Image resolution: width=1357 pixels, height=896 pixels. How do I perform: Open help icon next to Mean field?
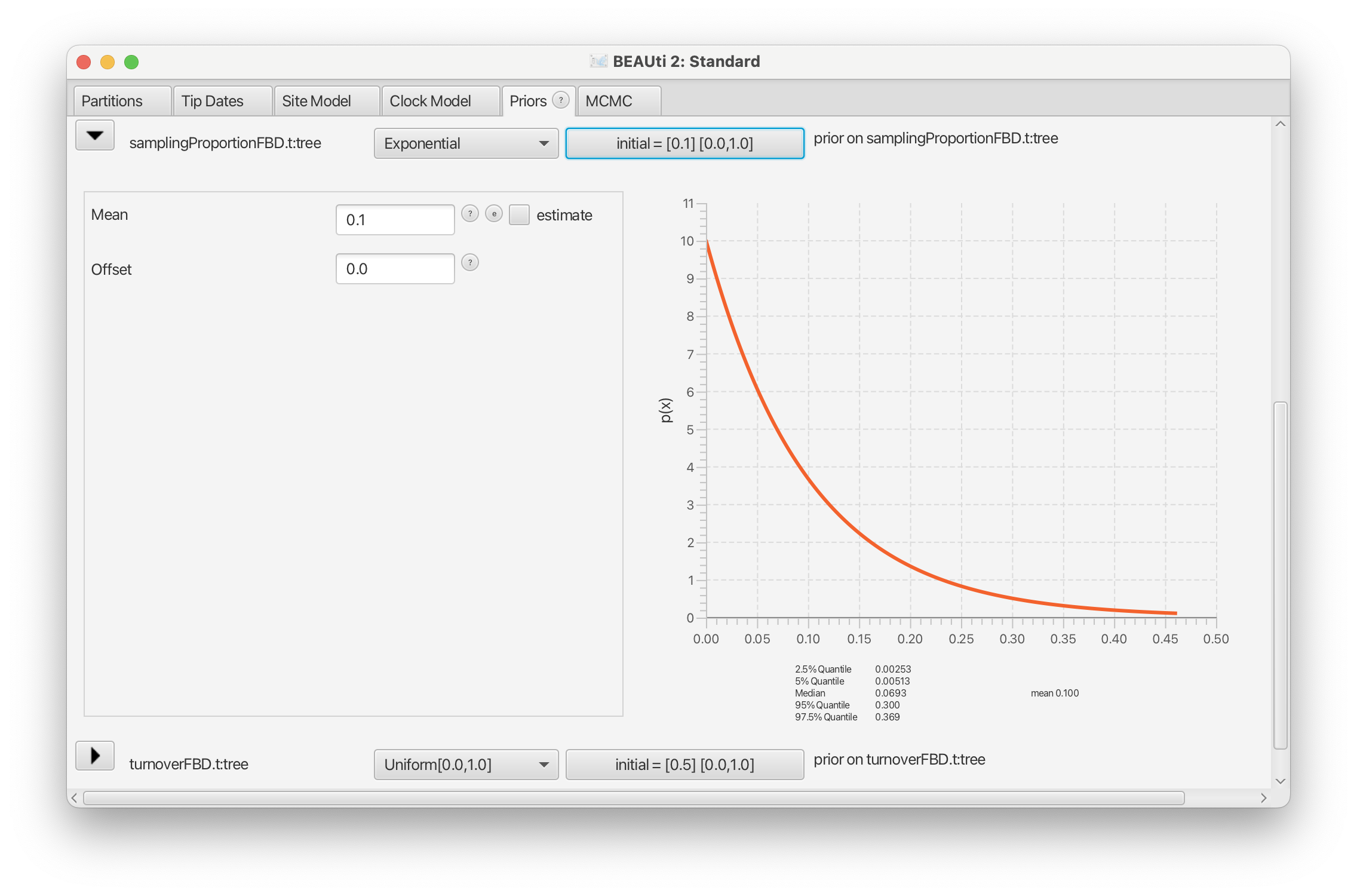pyautogui.click(x=470, y=213)
